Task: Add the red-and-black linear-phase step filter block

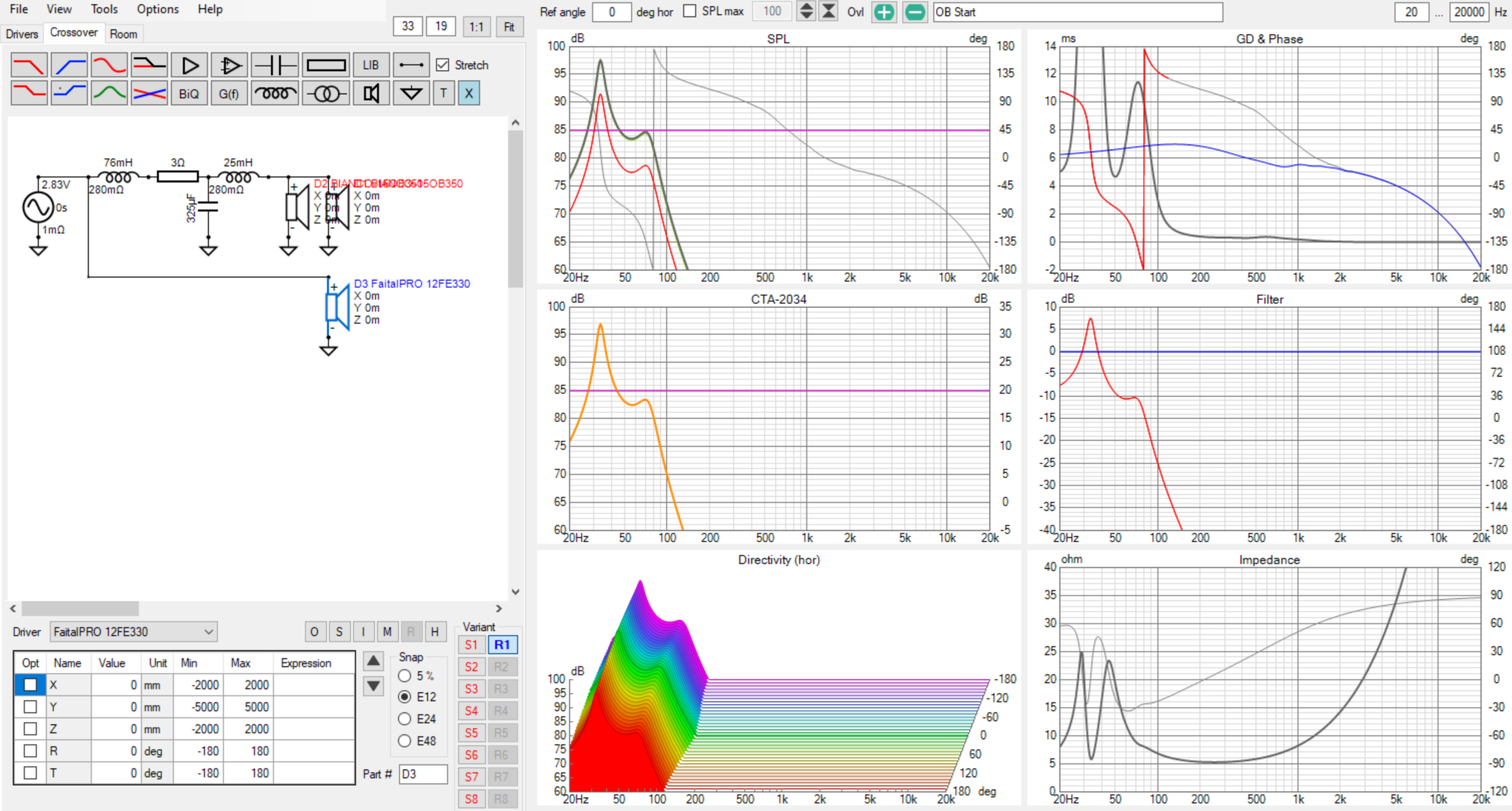Action: coord(149,65)
